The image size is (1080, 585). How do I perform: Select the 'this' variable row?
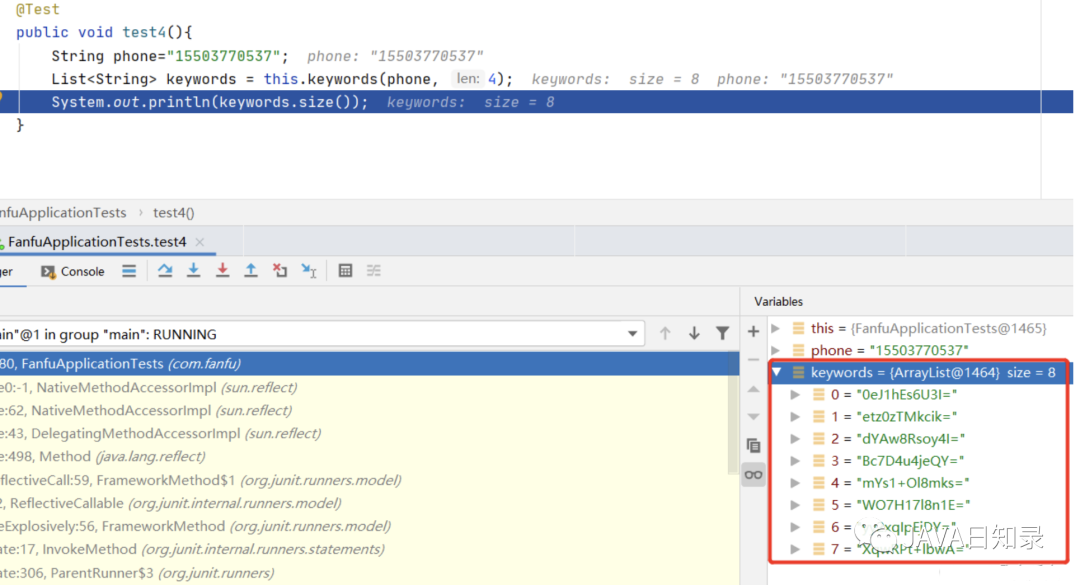click(920, 328)
